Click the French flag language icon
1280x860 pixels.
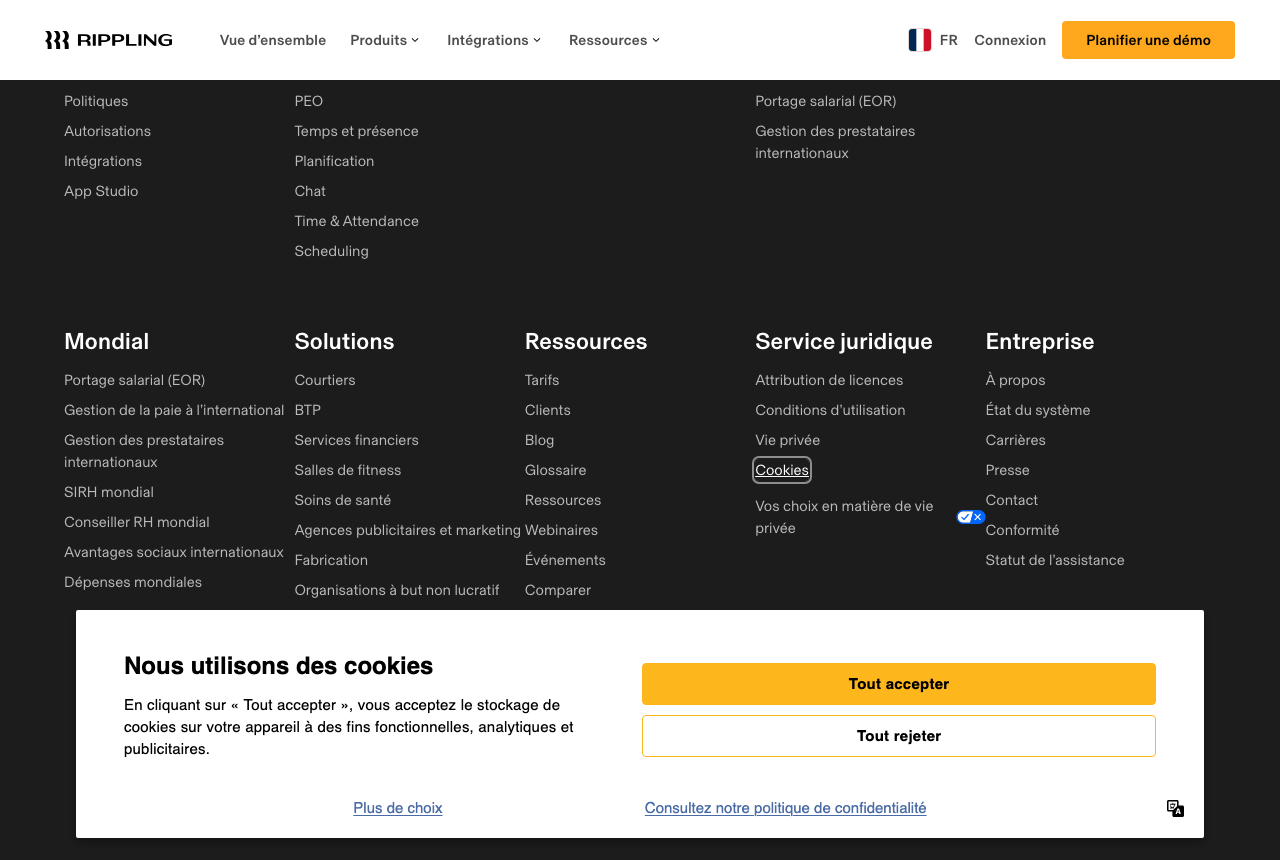(x=920, y=40)
